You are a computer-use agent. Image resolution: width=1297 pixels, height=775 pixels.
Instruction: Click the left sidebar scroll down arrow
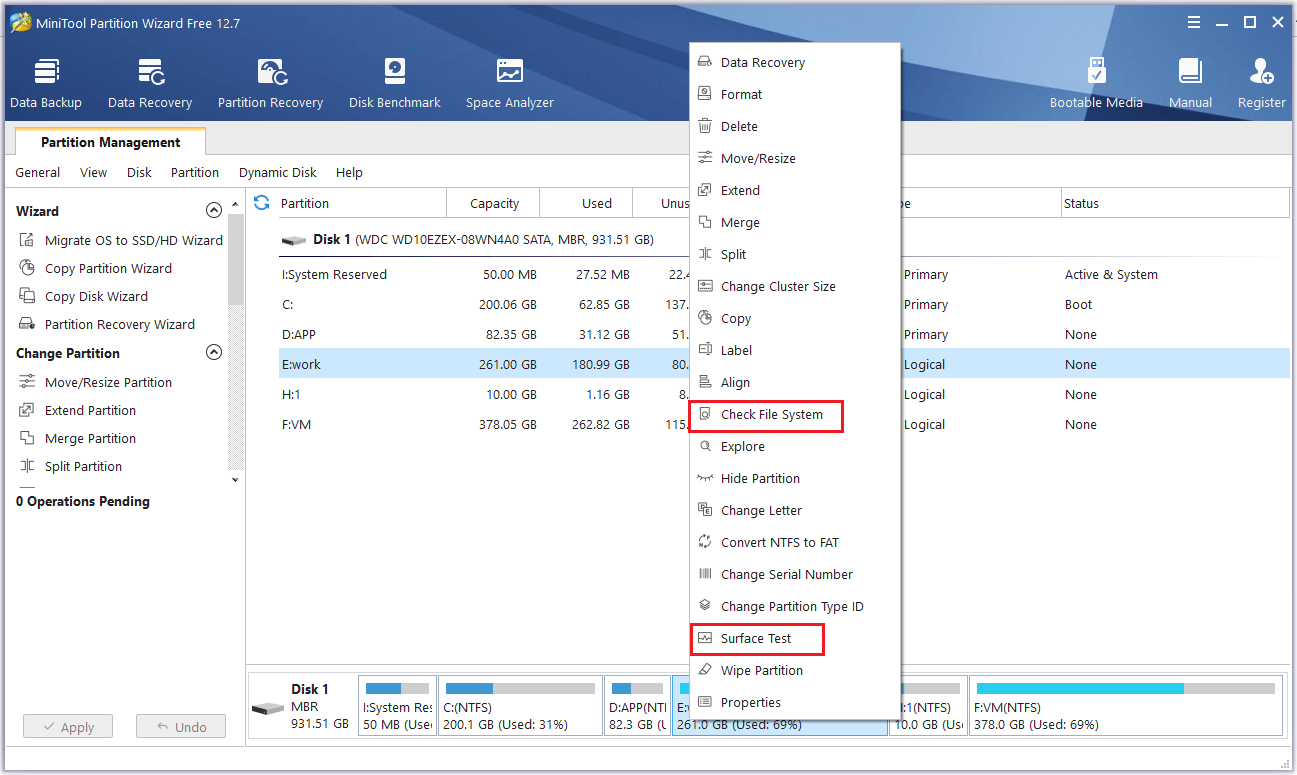(236, 480)
